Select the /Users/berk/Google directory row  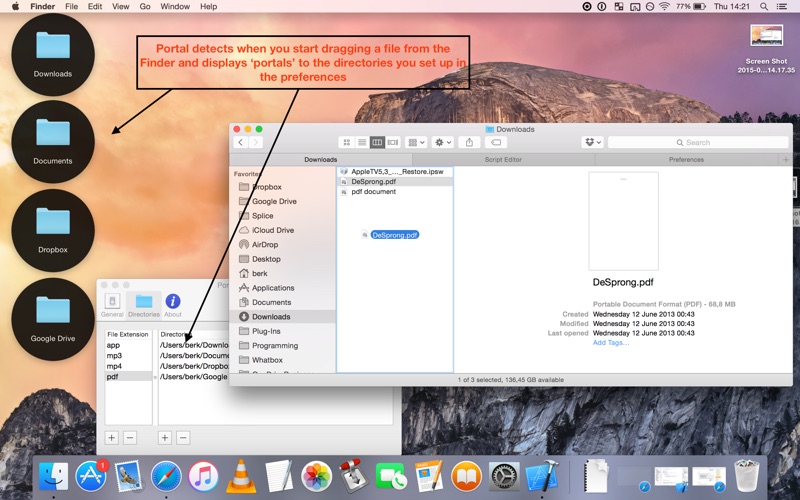pos(193,377)
